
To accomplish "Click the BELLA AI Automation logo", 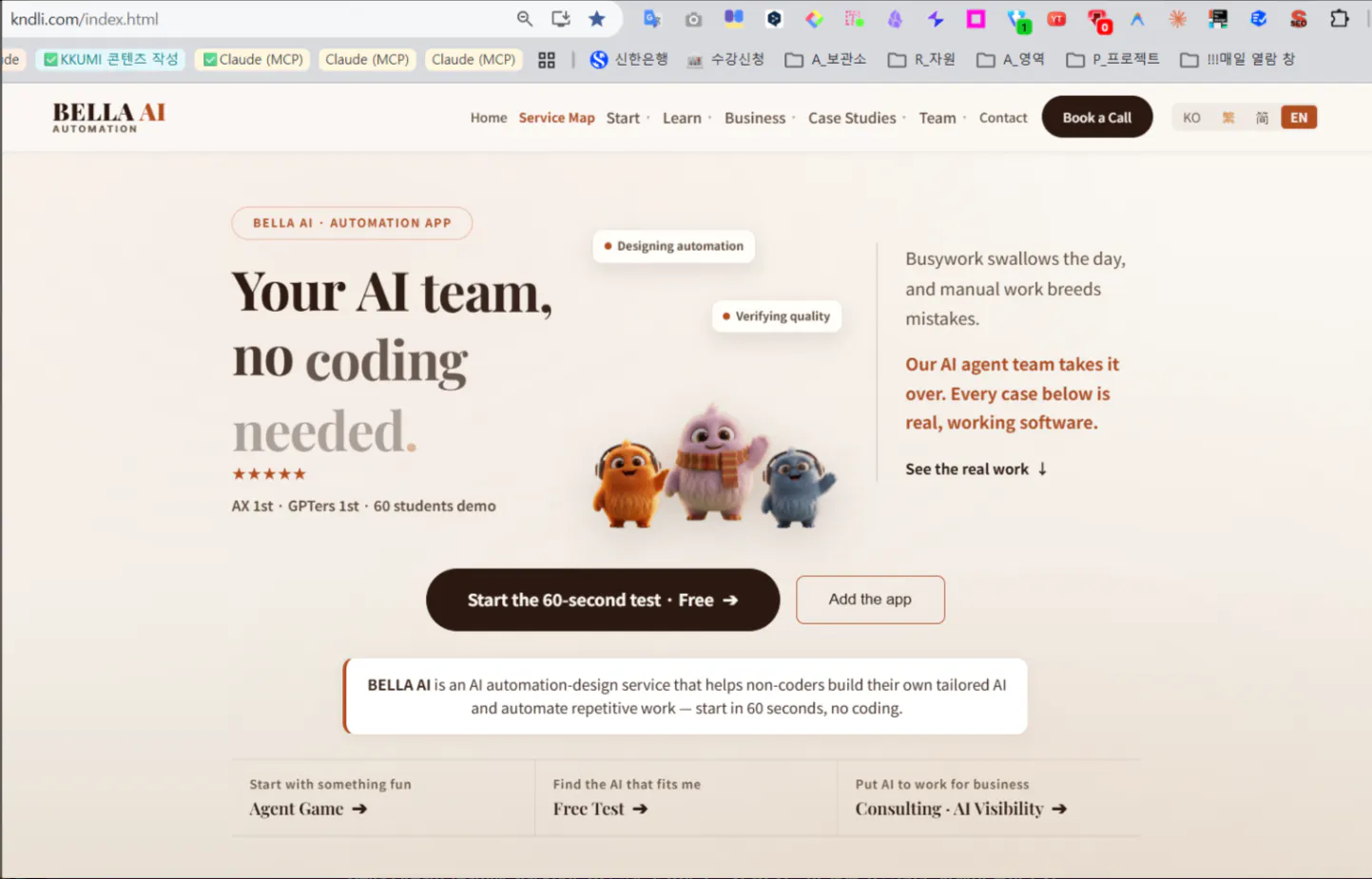I will click(108, 117).
